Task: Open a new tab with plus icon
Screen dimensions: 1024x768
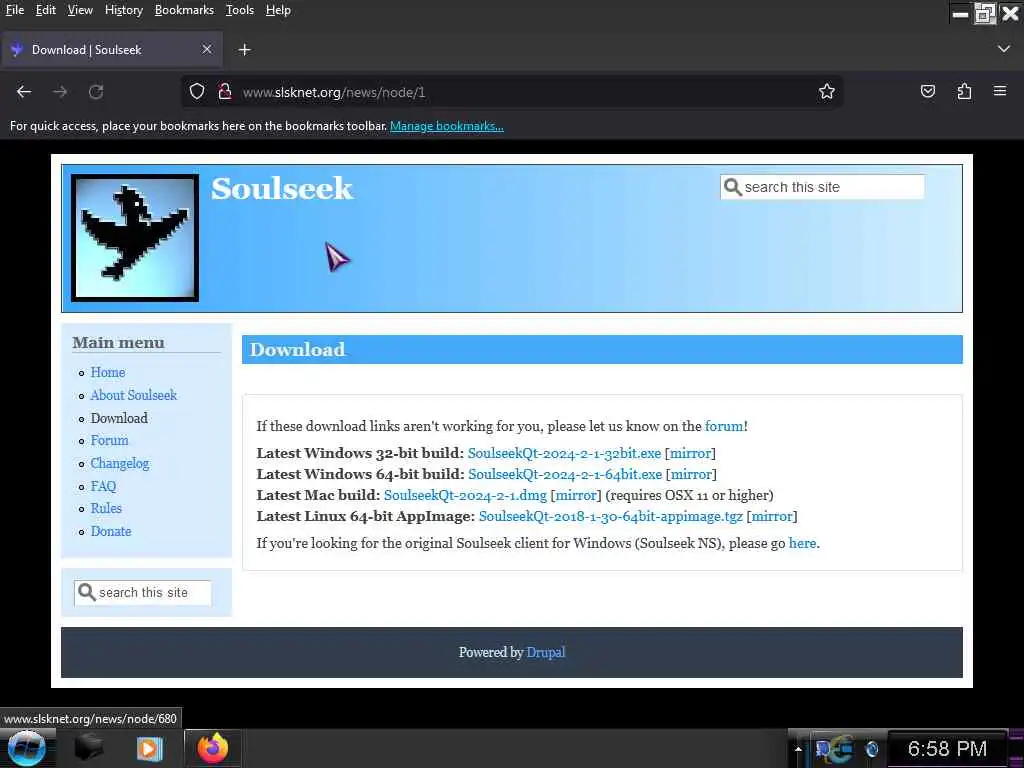Action: click(244, 50)
